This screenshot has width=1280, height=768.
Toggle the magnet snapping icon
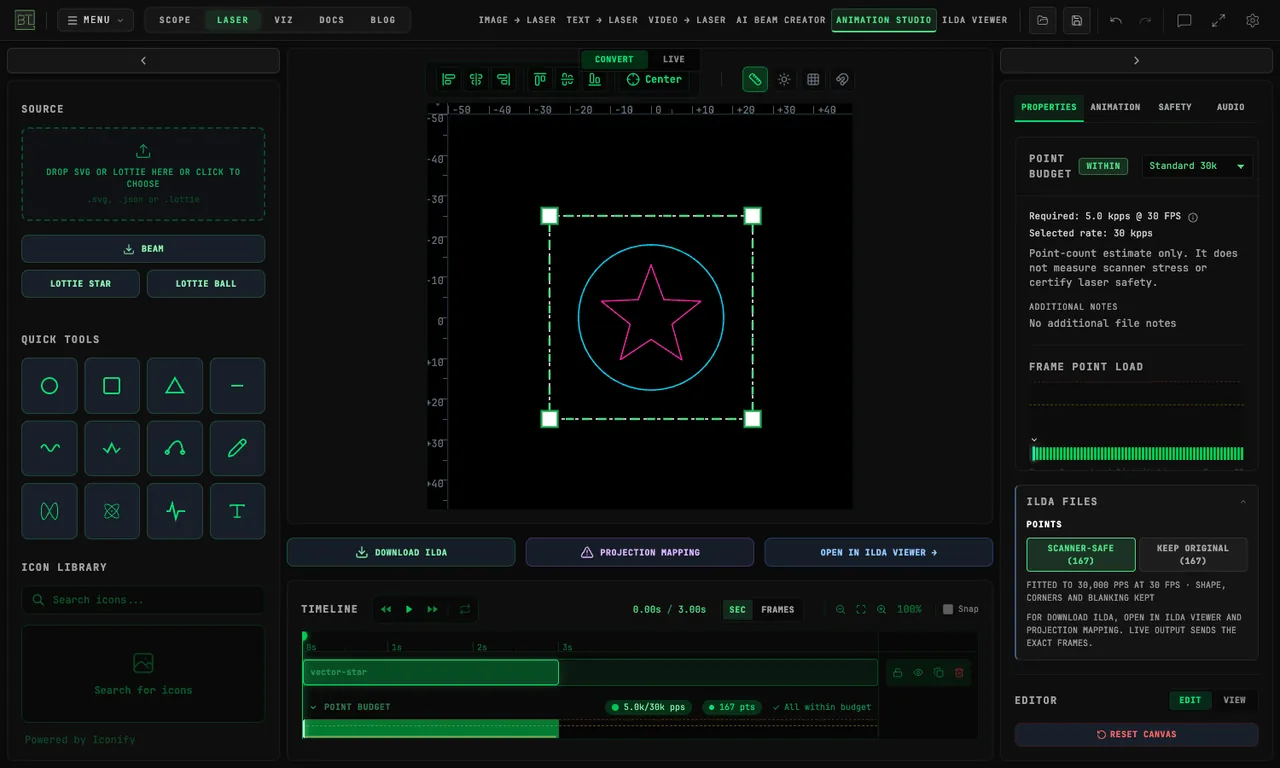pyautogui.click(x=842, y=79)
